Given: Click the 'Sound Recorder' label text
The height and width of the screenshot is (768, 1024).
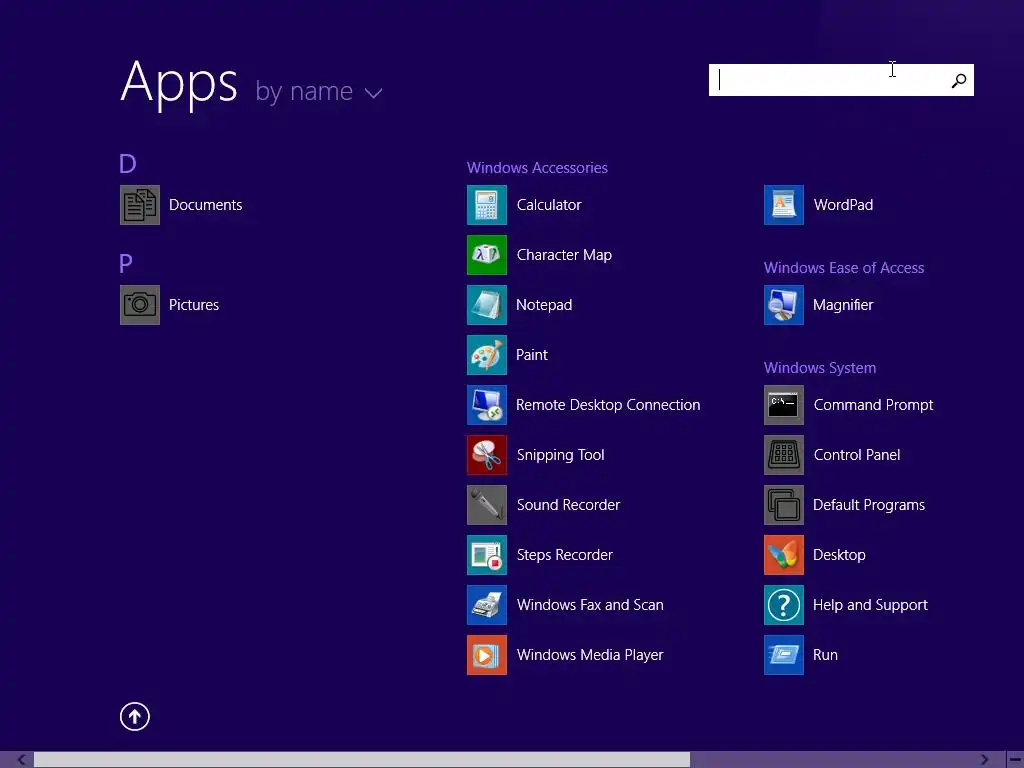Looking at the screenshot, I should tap(568, 505).
